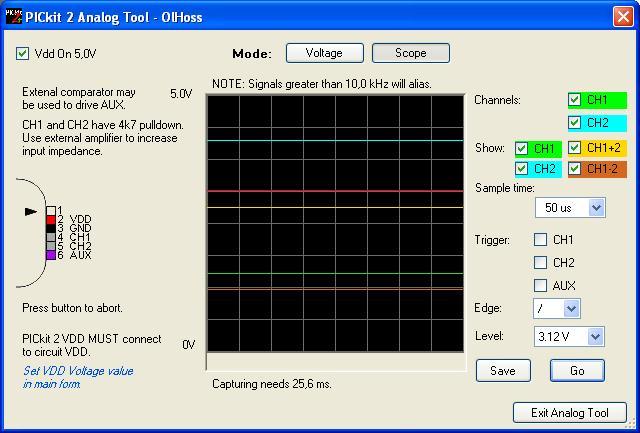Image resolution: width=640 pixels, height=433 pixels.
Task: Click the white pin 1 square
Action: point(51,211)
